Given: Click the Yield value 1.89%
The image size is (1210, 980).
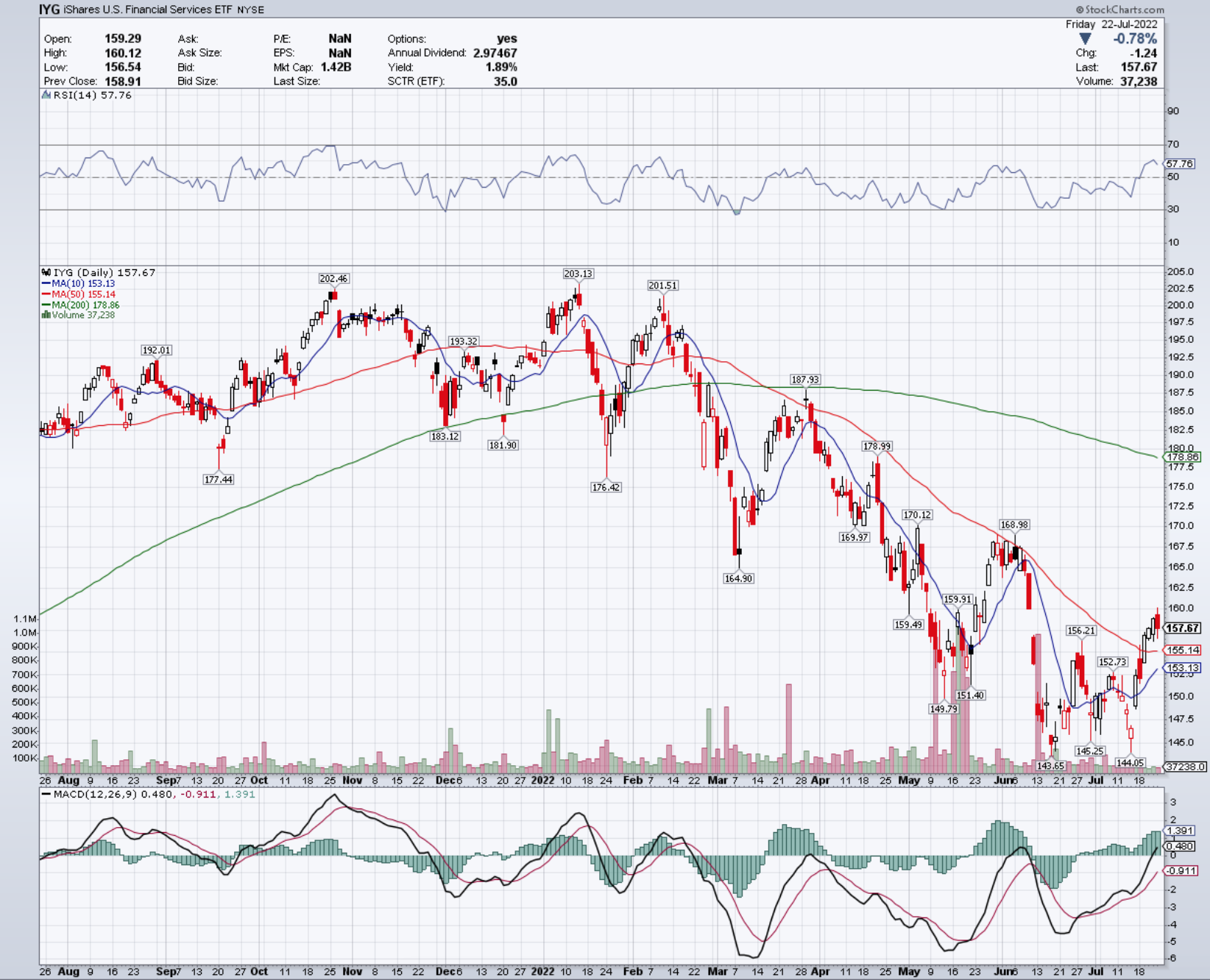Looking at the screenshot, I should click(x=501, y=67).
